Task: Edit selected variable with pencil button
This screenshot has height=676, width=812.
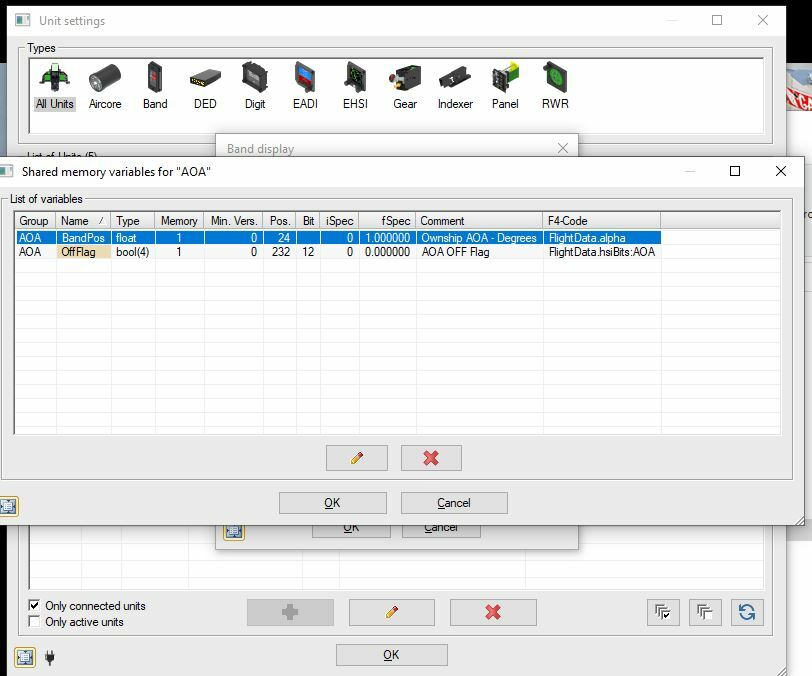Action: 357,458
